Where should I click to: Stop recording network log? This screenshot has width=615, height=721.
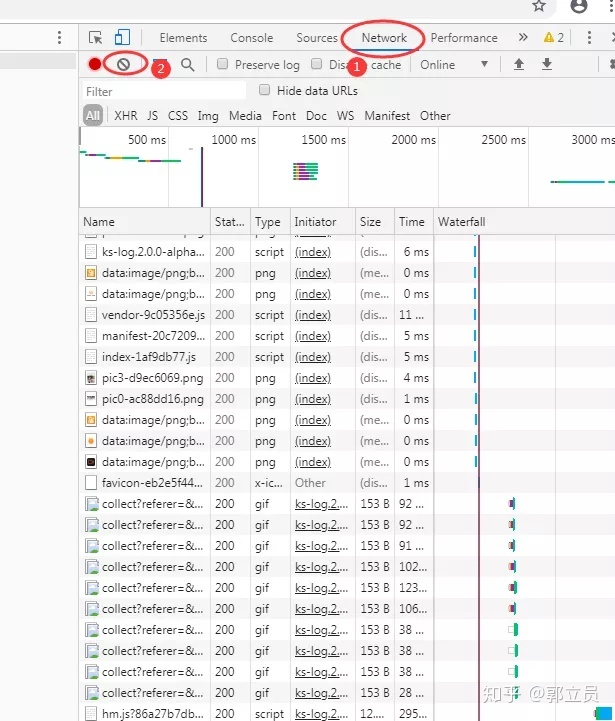[95, 64]
